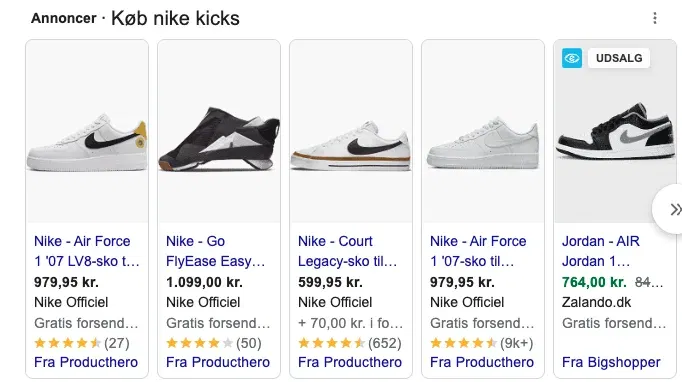Click the star rating with 652 reviews

click(x=350, y=343)
